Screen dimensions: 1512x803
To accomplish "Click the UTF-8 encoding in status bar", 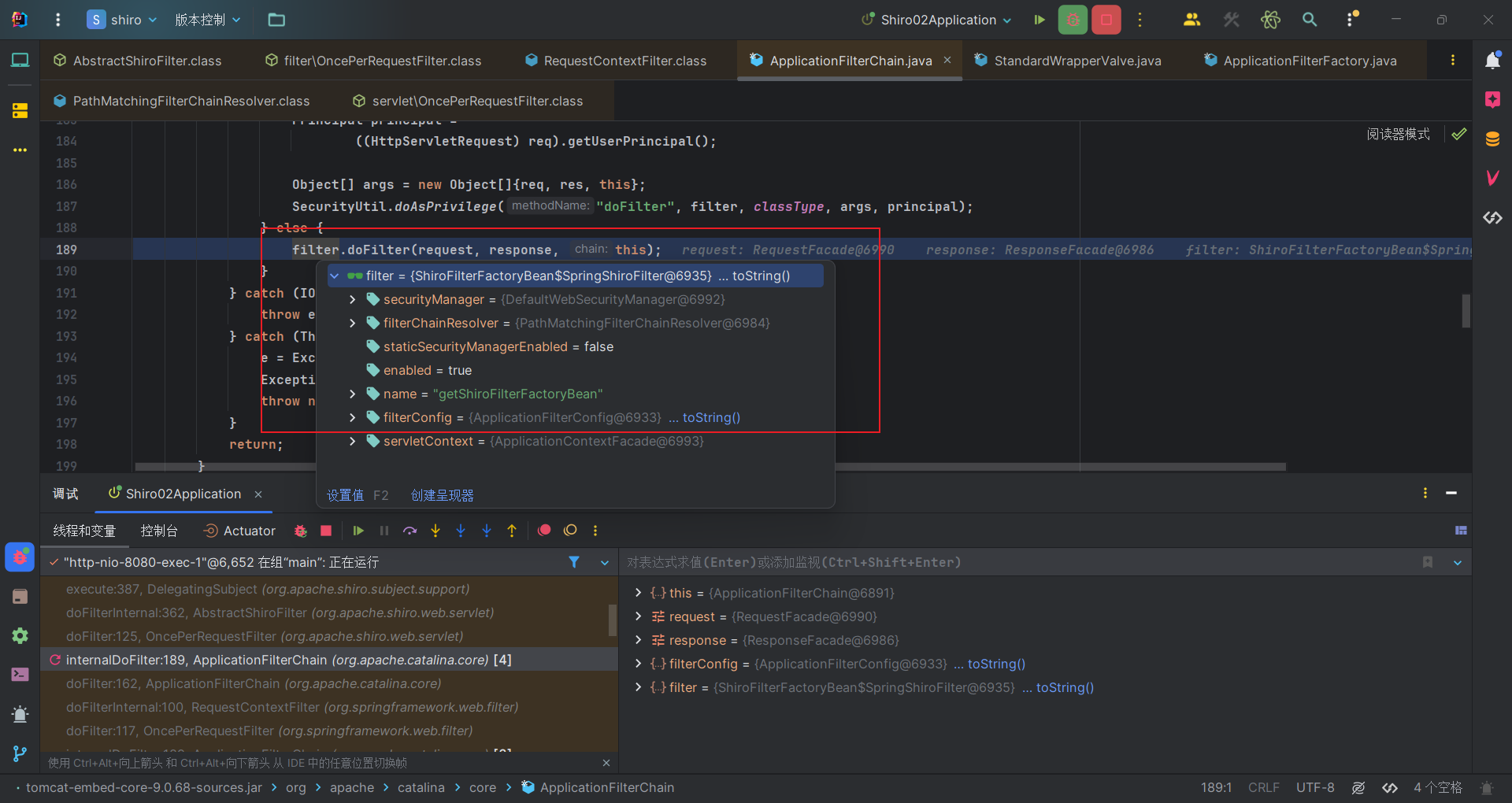I will click(1315, 787).
